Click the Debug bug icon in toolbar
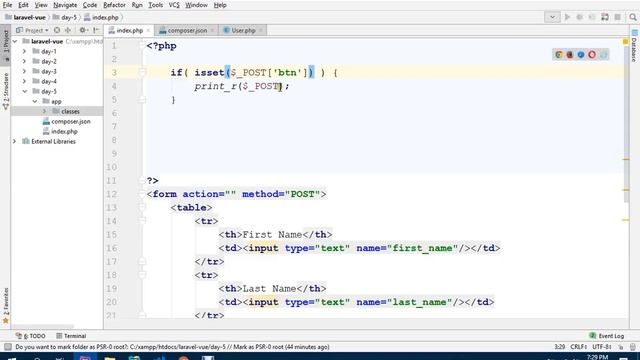This screenshot has width=640, height=360. [579, 17]
